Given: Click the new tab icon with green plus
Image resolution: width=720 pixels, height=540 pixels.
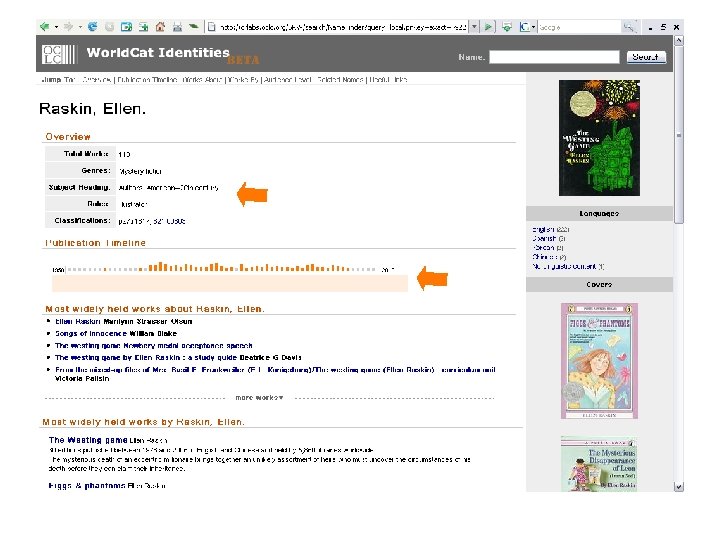Looking at the screenshot, I should pos(143,27).
